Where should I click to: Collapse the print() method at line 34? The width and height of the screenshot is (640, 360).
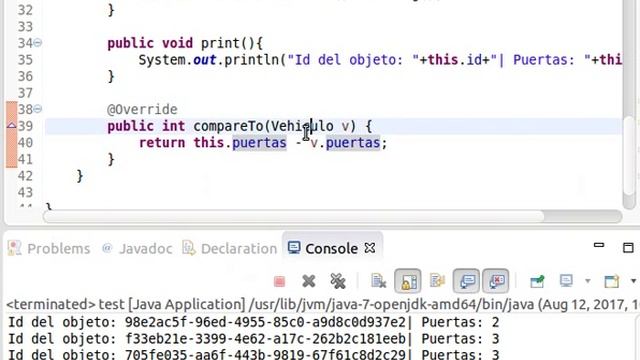38,42
